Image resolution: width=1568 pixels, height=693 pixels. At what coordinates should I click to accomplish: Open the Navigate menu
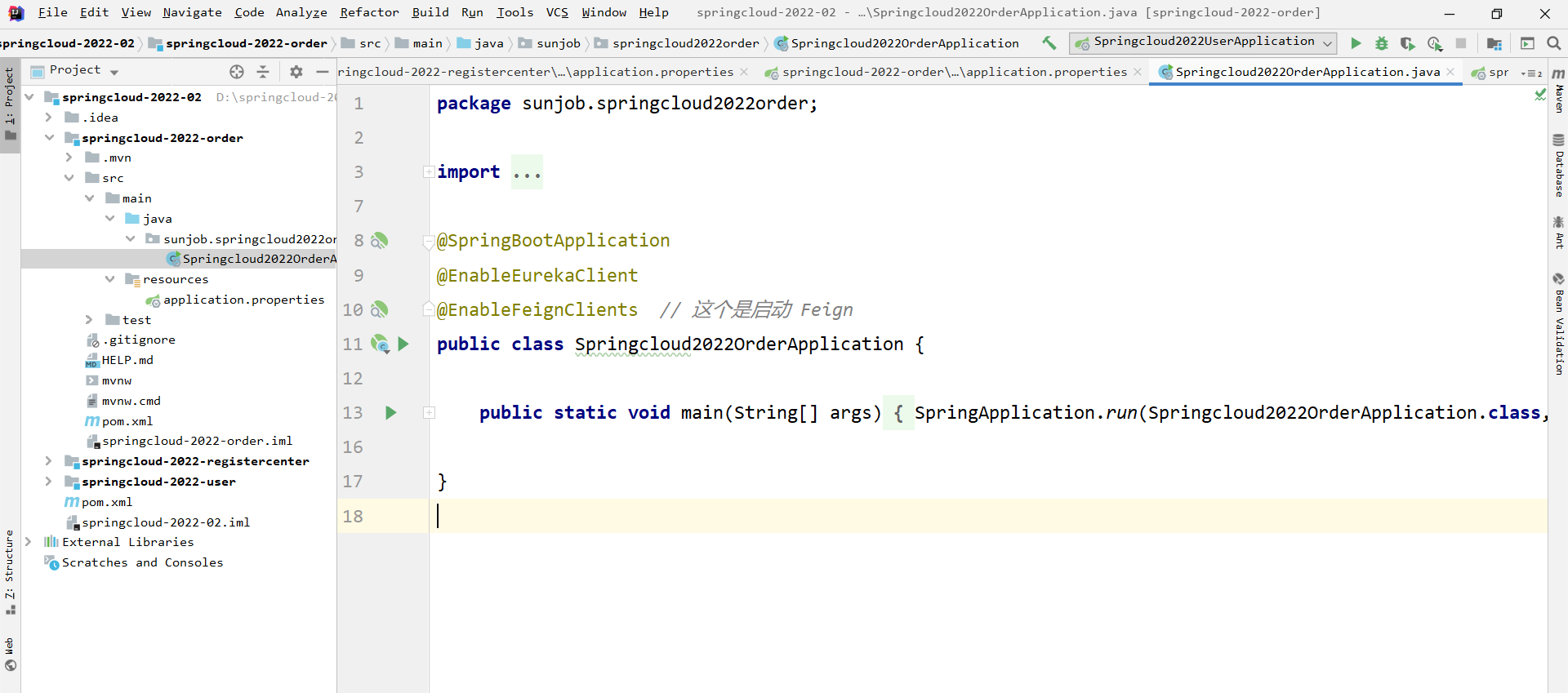coord(192,12)
